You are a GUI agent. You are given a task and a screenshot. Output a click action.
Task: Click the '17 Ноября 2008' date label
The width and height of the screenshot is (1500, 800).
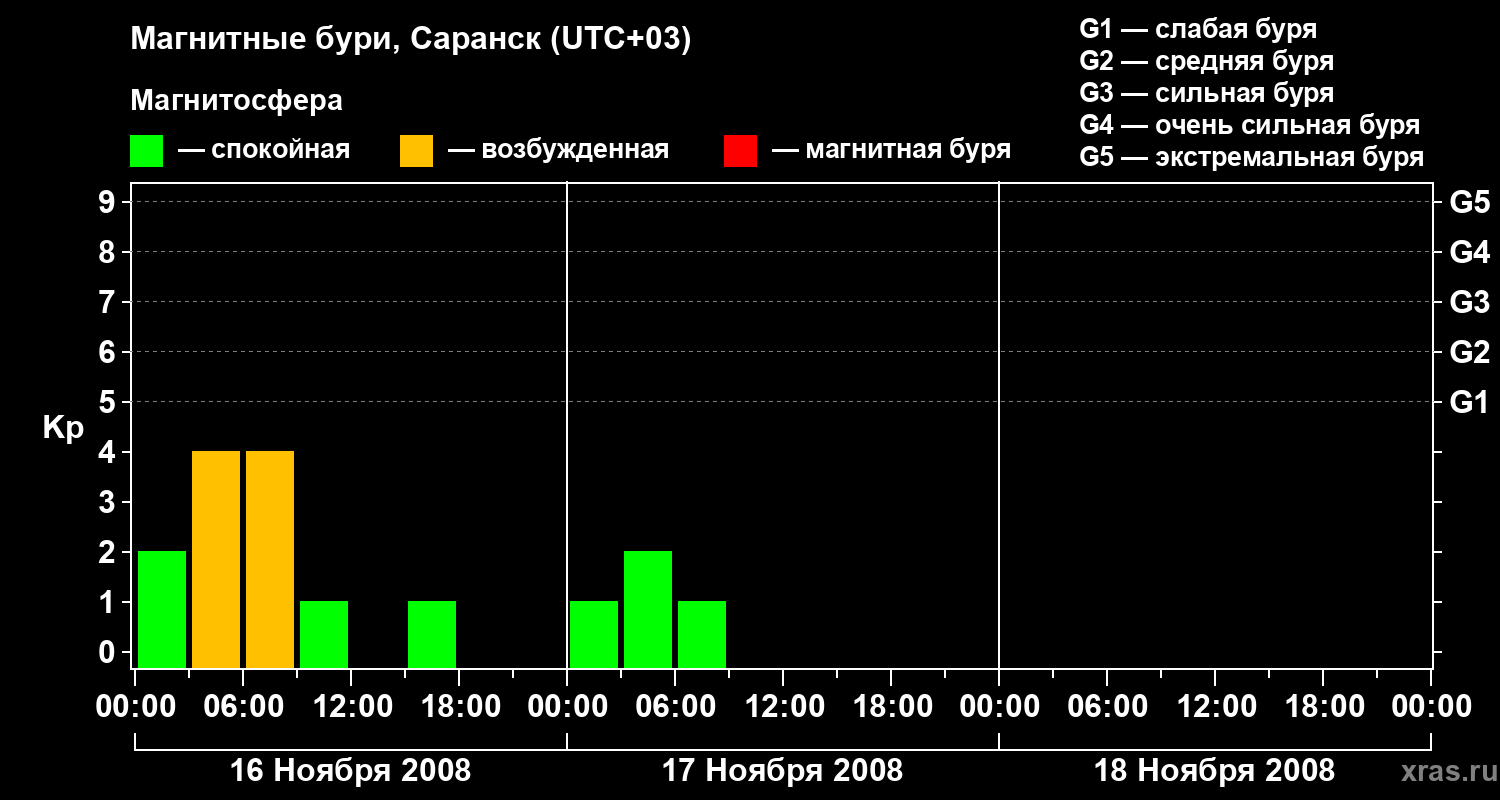[782, 771]
